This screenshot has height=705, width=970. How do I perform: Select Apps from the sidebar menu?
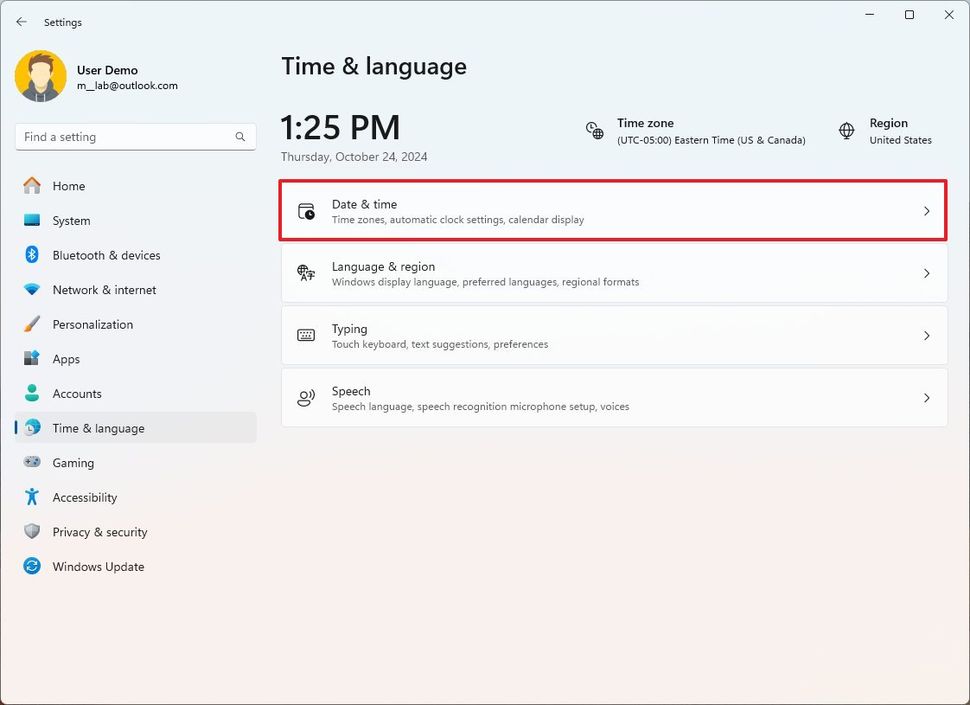click(x=66, y=359)
